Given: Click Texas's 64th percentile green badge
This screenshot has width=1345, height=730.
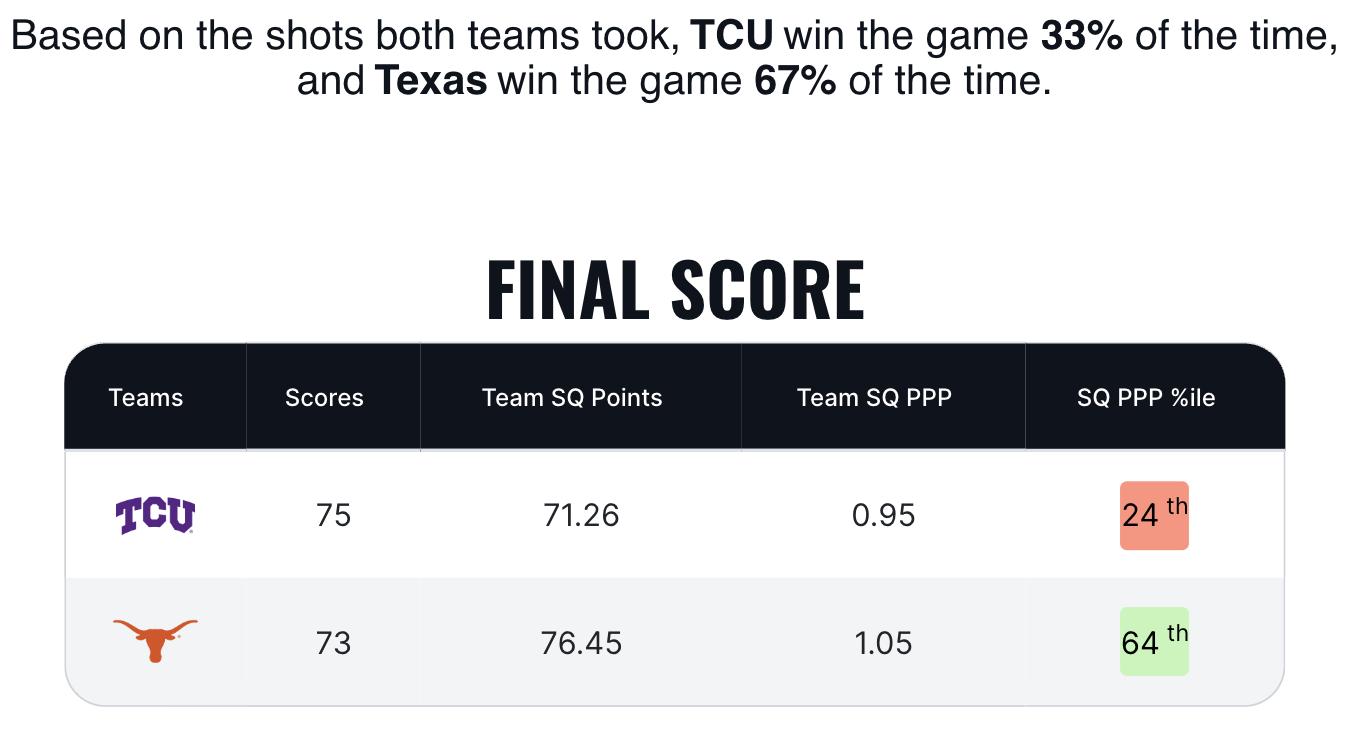Looking at the screenshot, I should 1154,641.
